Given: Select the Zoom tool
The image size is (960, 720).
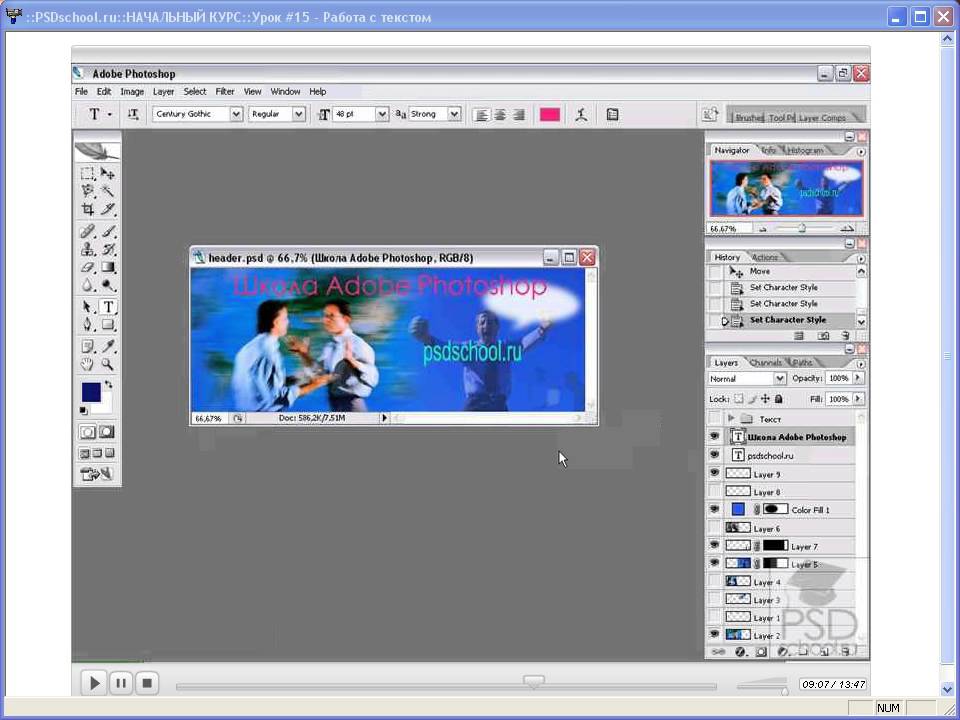Looking at the screenshot, I should (108, 364).
